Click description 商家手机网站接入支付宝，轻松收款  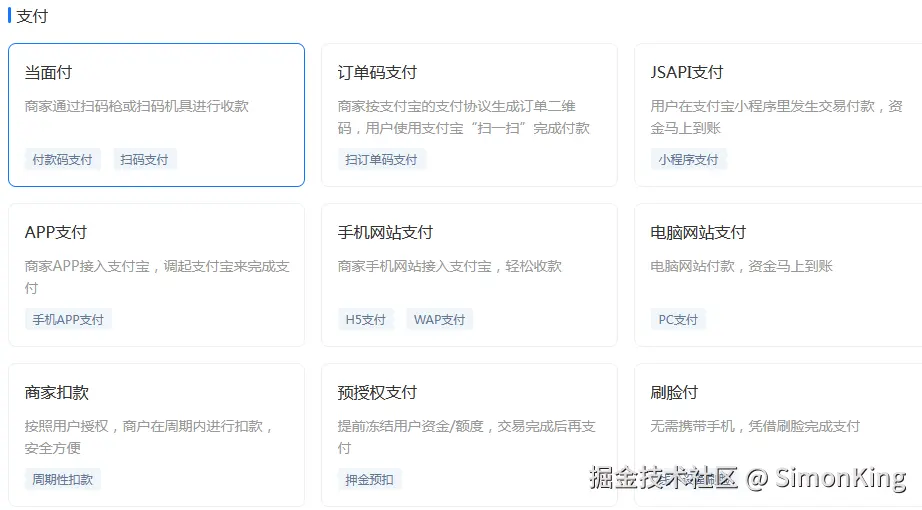[450, 266]
